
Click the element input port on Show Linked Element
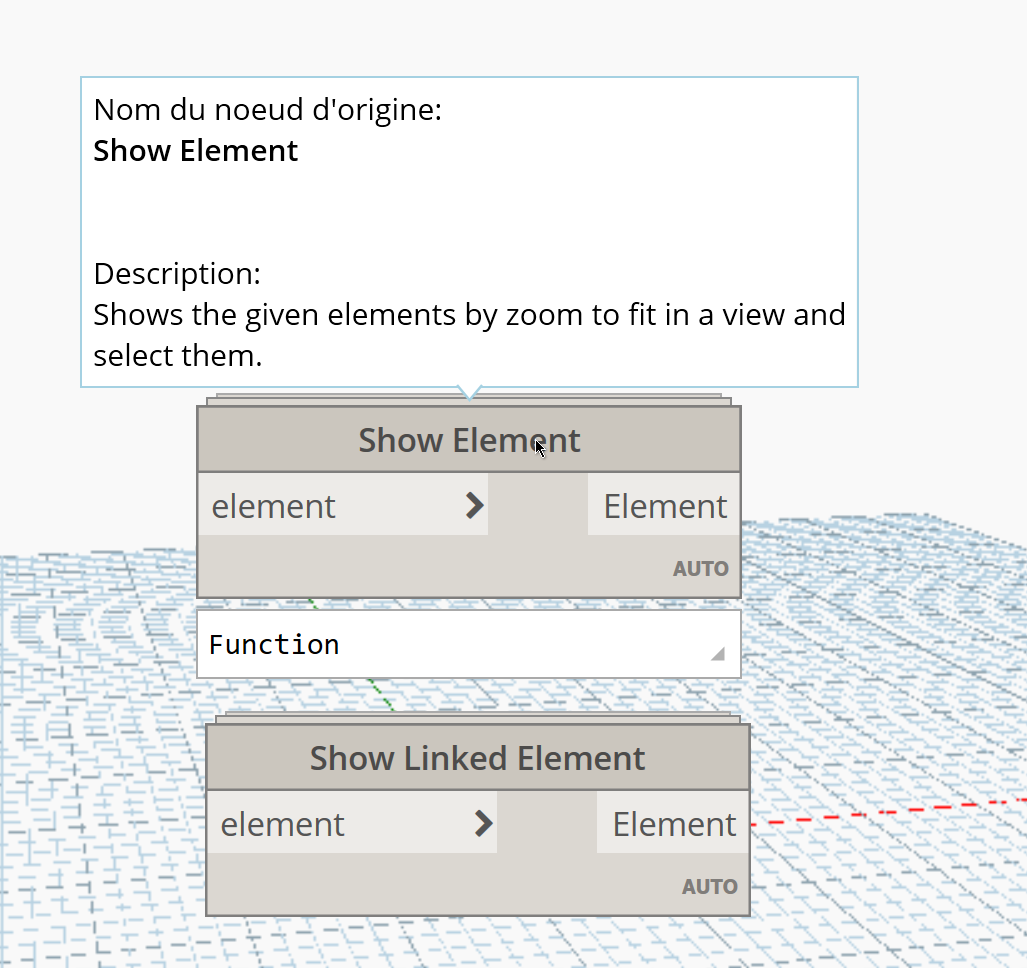[x=283, y=824]
